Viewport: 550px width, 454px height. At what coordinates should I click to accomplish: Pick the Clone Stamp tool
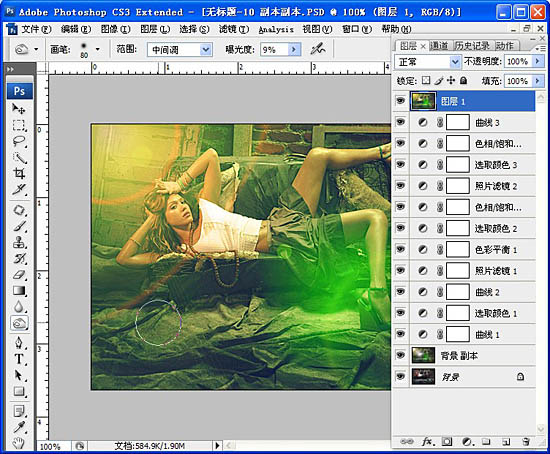[x=19, y=242]
